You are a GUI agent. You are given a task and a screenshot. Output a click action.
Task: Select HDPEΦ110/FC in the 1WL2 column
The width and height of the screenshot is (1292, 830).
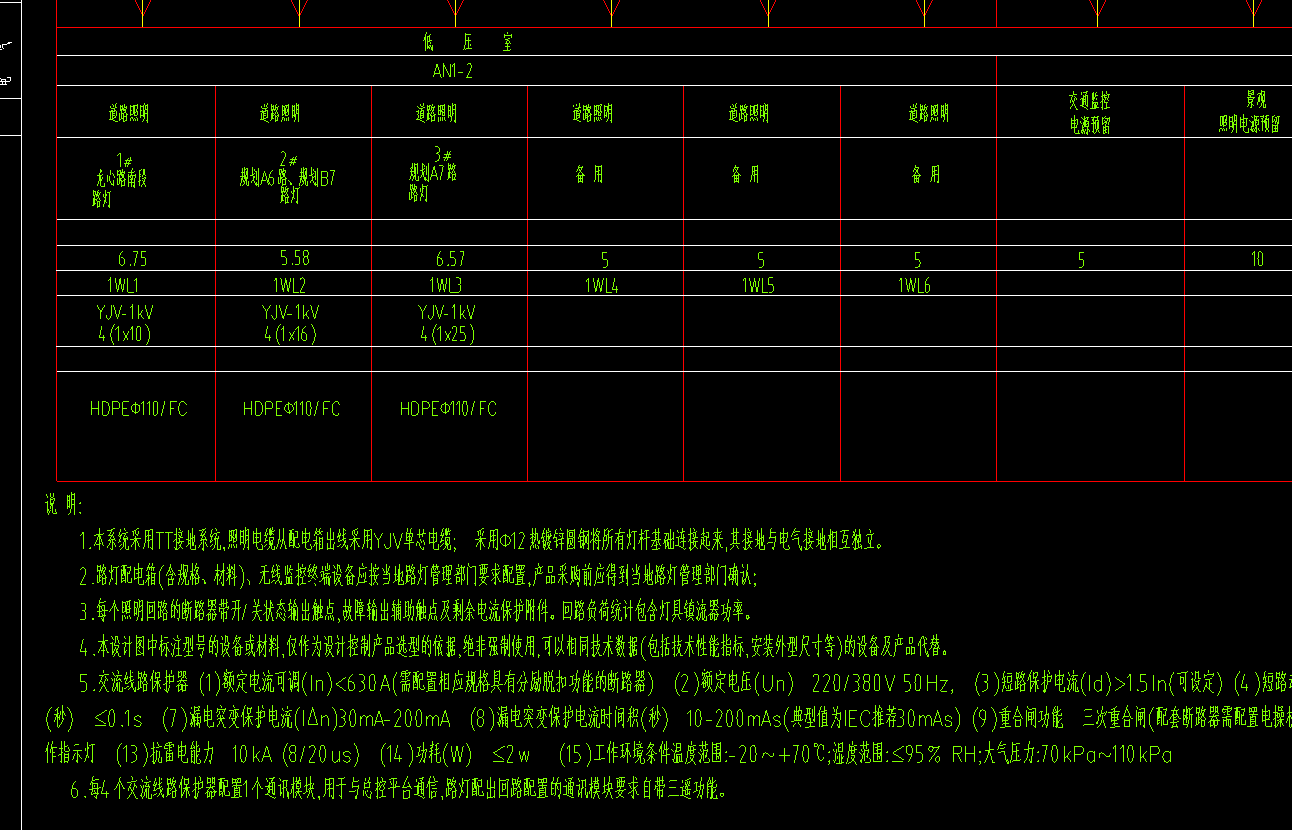click(292, 408)
